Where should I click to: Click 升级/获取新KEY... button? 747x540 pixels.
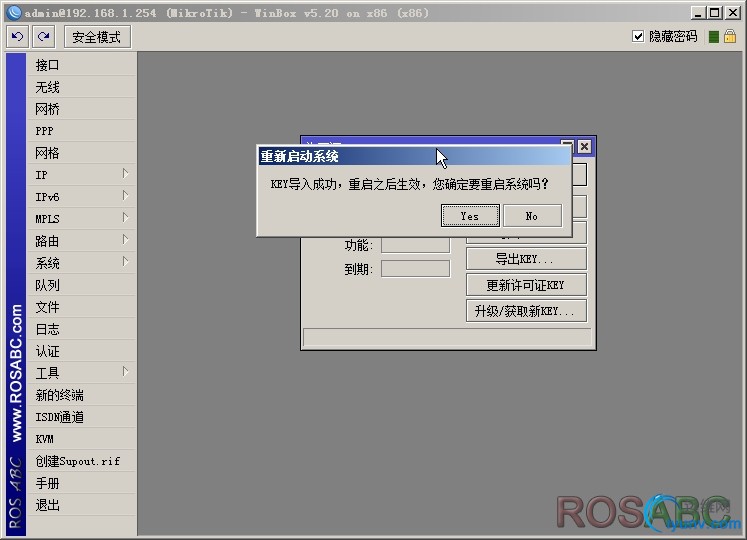(x=526, y=311)
